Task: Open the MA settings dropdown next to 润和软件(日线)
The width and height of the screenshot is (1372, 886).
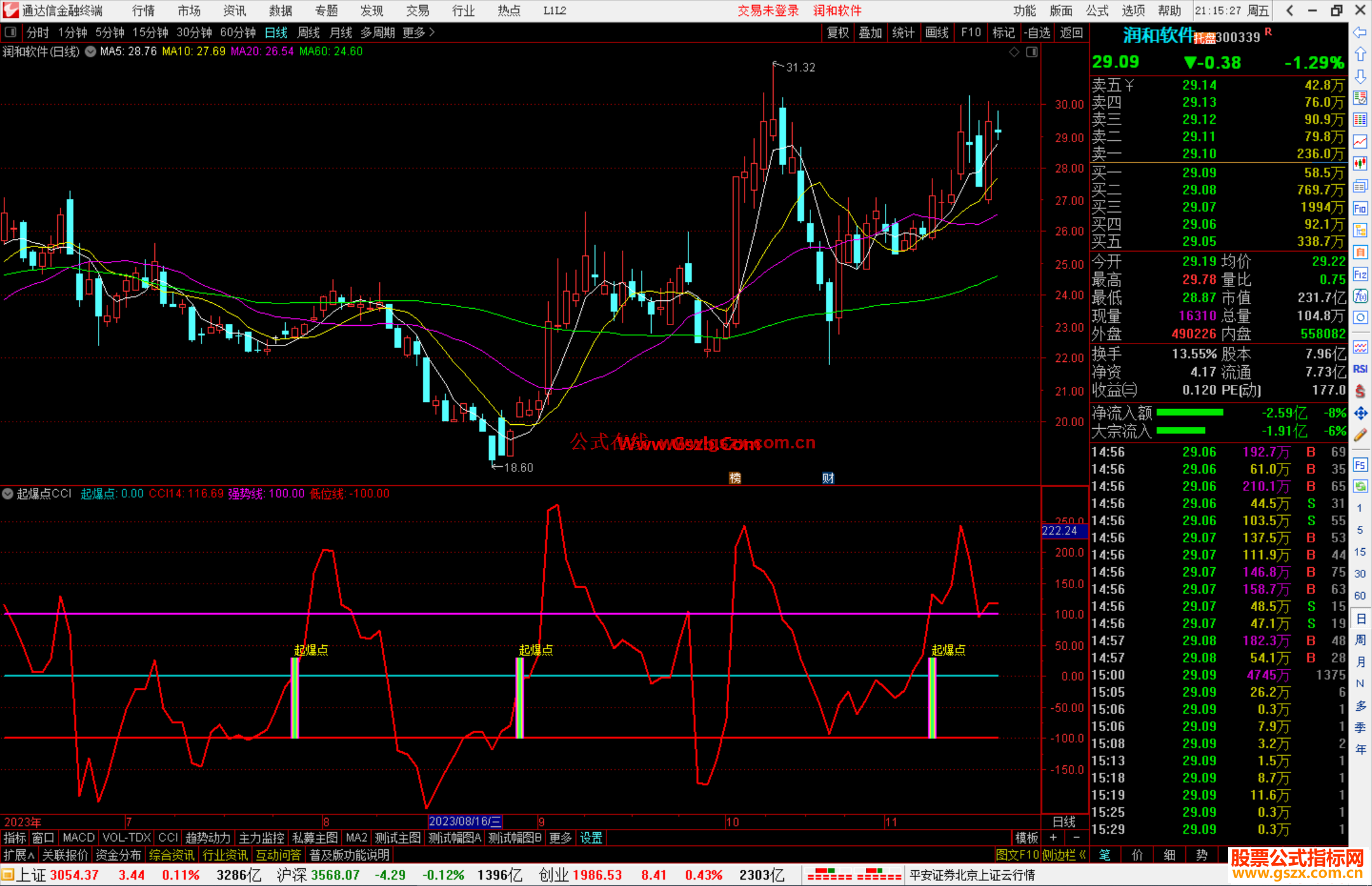Action: click(x=90, y=52)
